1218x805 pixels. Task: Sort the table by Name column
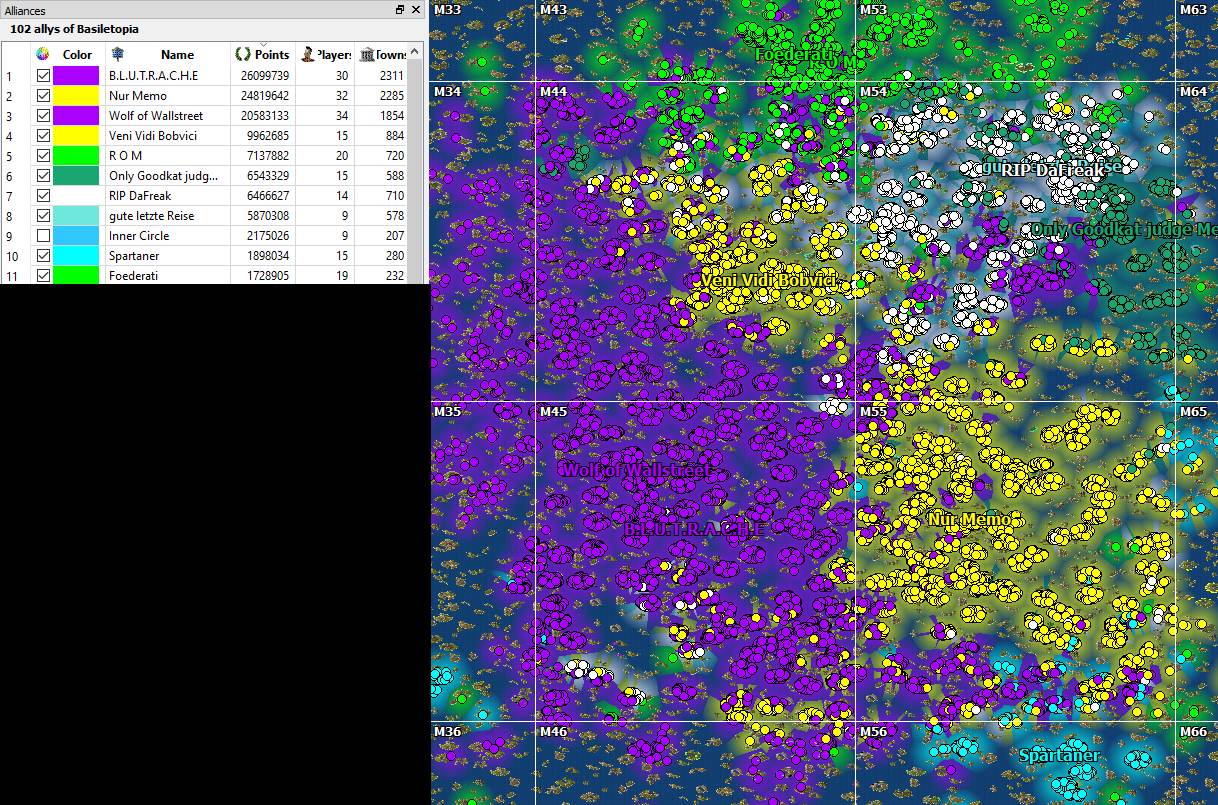point(177,55)
